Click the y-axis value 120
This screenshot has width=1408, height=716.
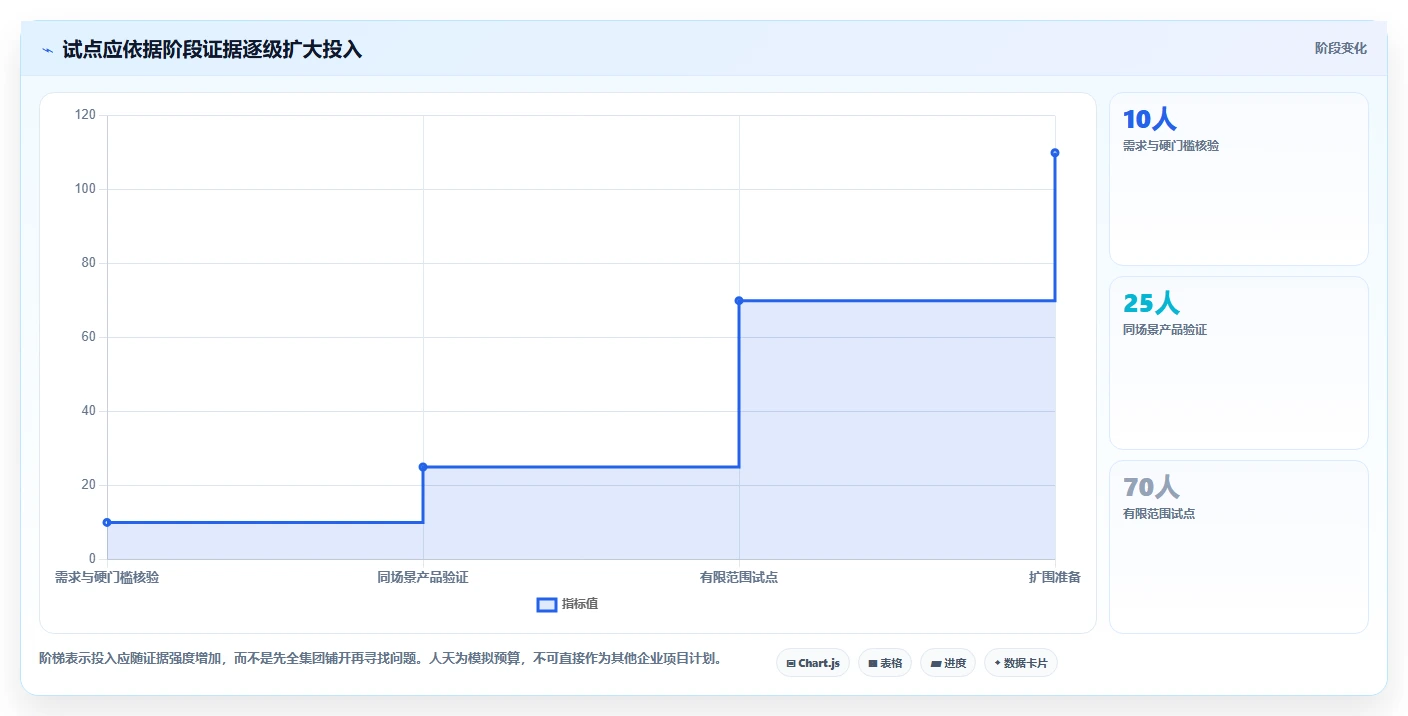tap(86, 115)
